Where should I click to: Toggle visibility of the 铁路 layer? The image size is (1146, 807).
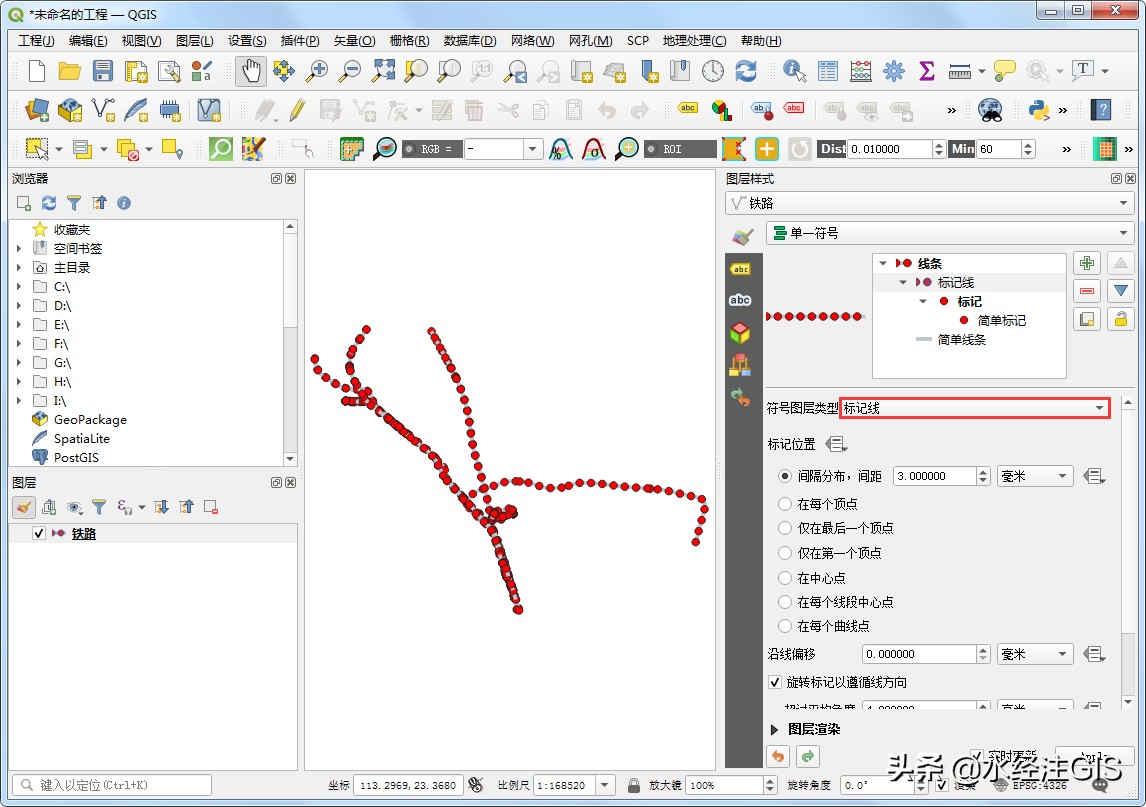(x=39, y=534)
